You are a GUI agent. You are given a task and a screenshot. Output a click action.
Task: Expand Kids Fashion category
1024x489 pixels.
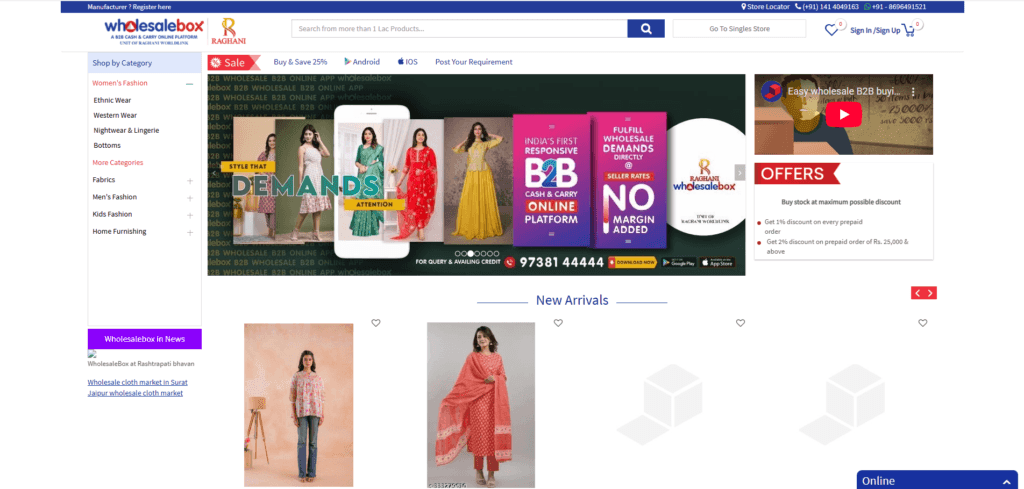(x=190, y=215)
